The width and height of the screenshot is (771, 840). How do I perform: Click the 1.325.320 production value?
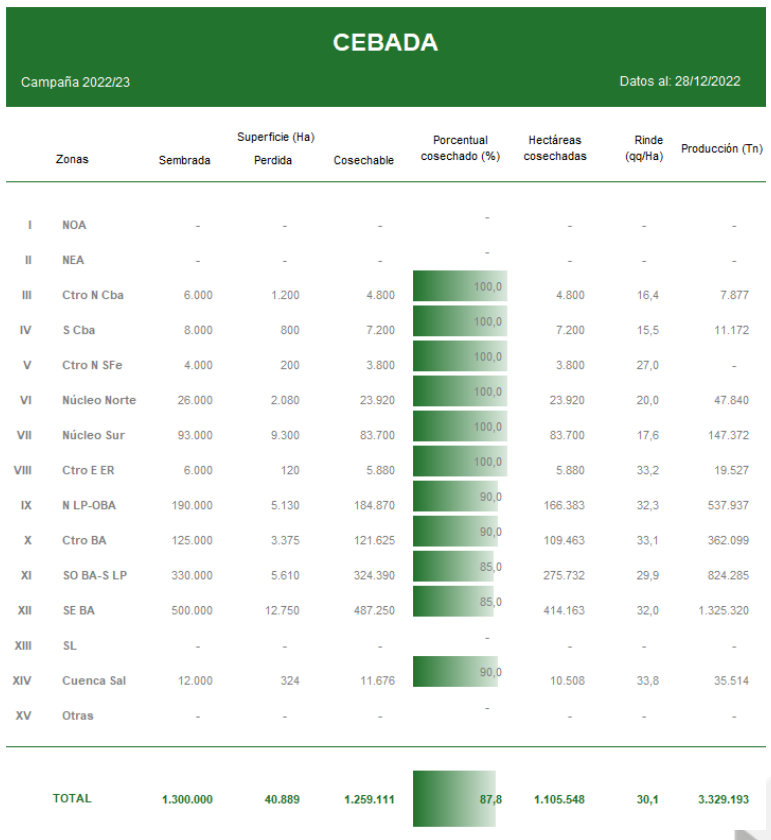pyautogui.click(x=723, y=610)
